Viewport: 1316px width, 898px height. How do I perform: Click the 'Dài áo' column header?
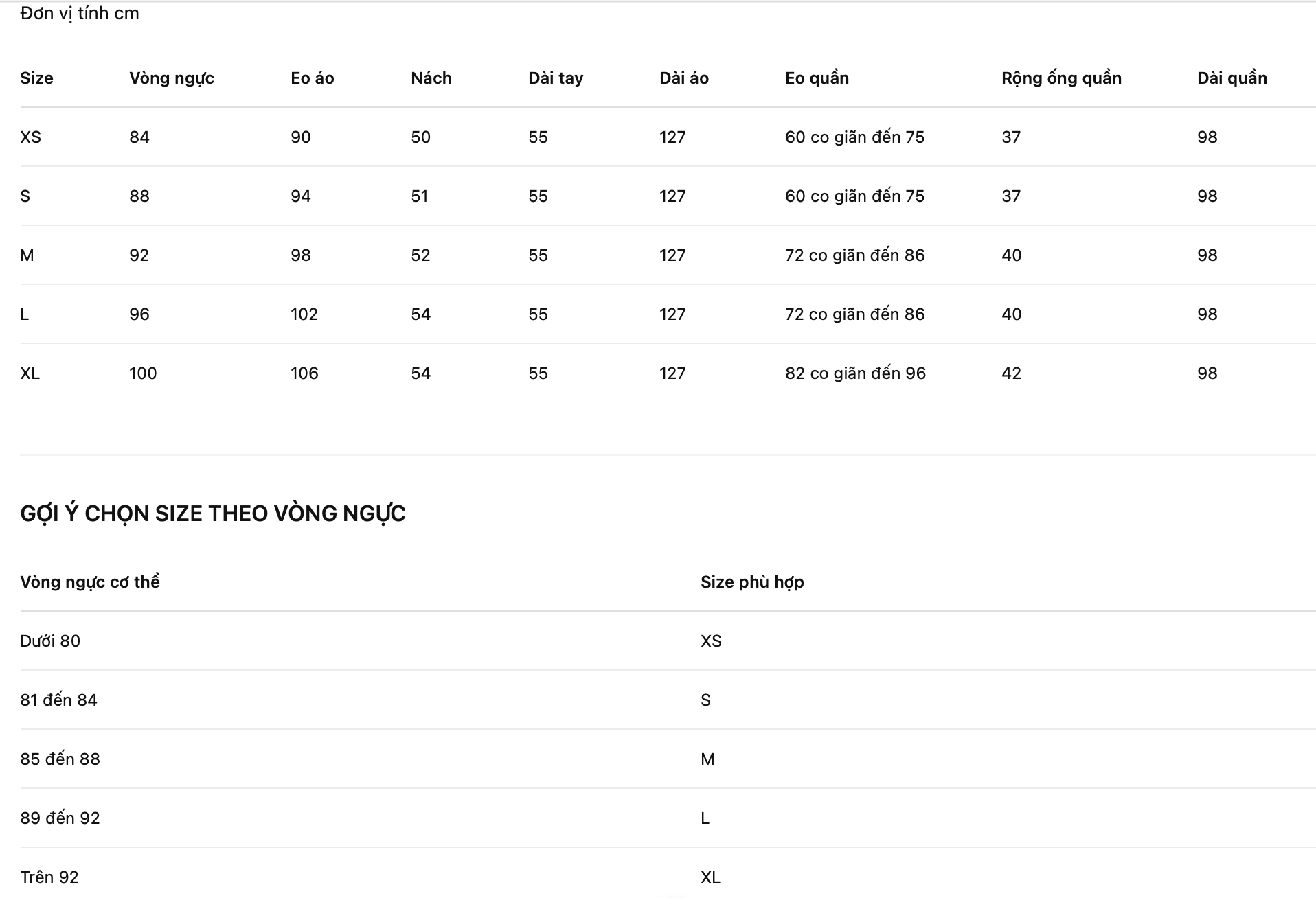coord(684,78)
